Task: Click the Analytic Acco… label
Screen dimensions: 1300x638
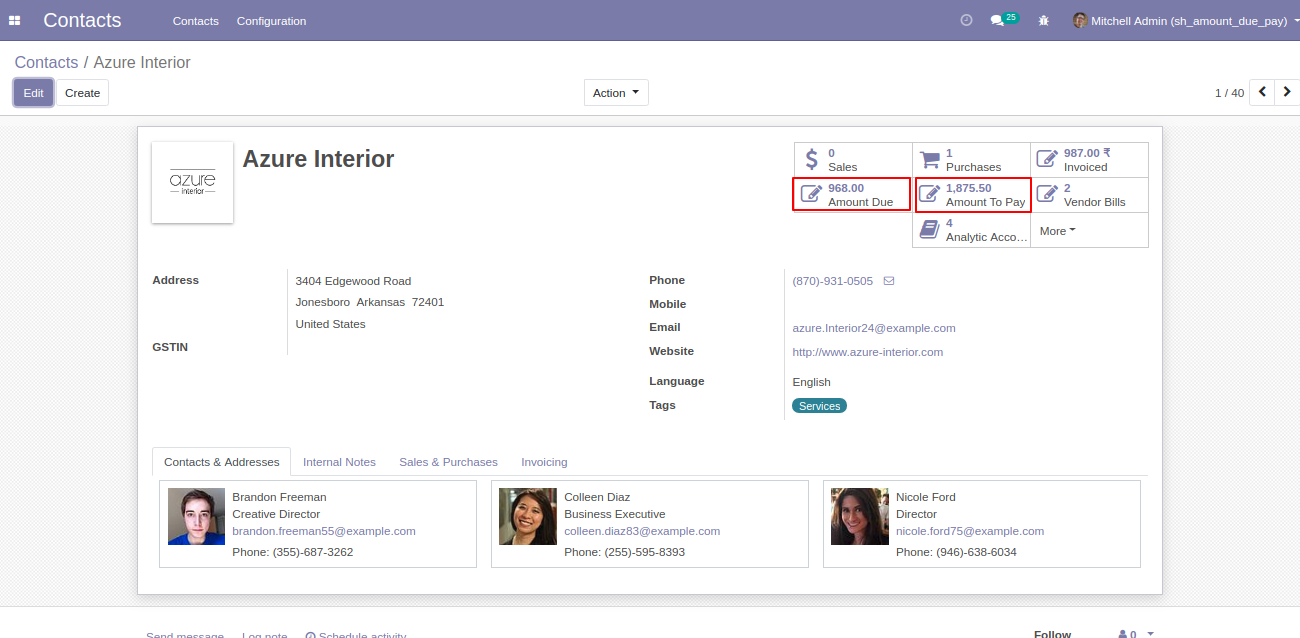Action: click(987, 237)
